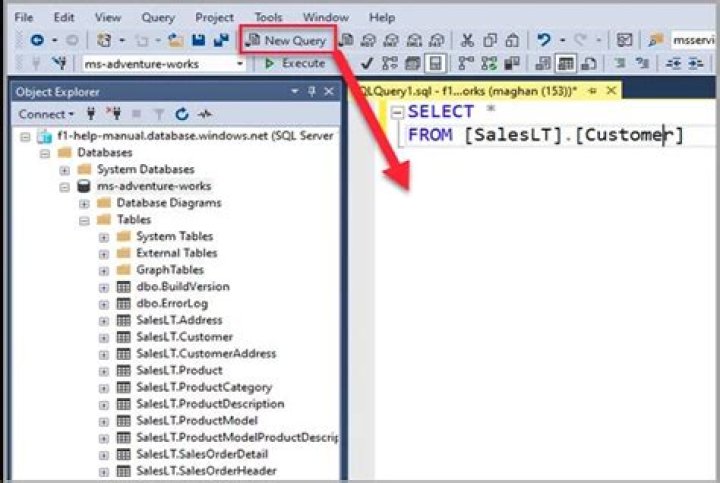The width and height of the screenshot is (720, 483).
Task: Click the Cut scissors icon
Action: (x=467, y=40)
